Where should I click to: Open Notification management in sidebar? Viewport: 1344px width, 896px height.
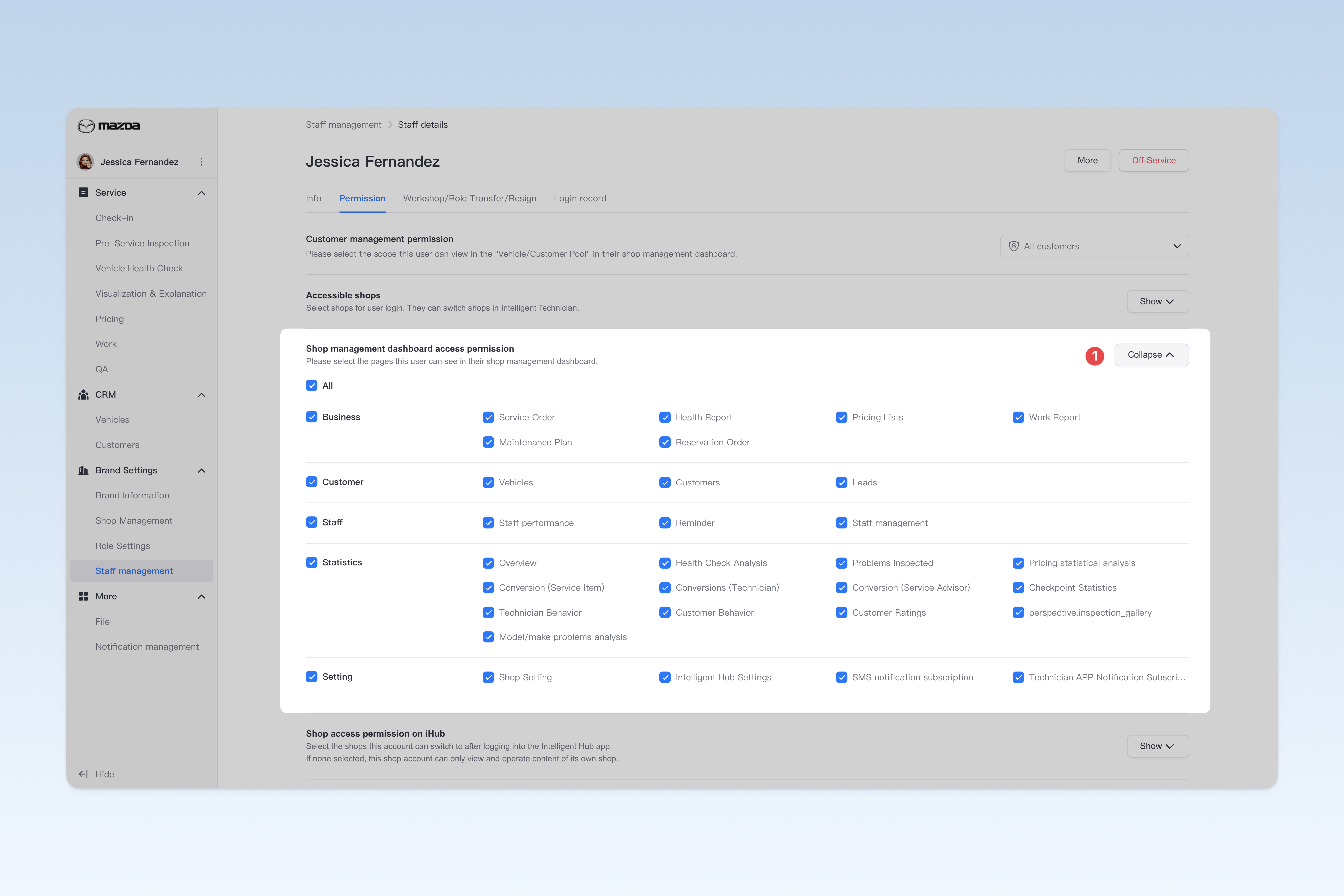(147, 646)
